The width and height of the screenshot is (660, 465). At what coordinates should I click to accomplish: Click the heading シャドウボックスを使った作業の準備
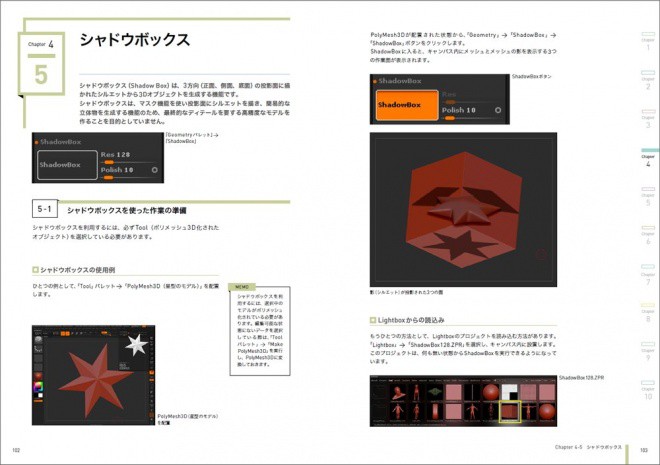click(127, 210)
